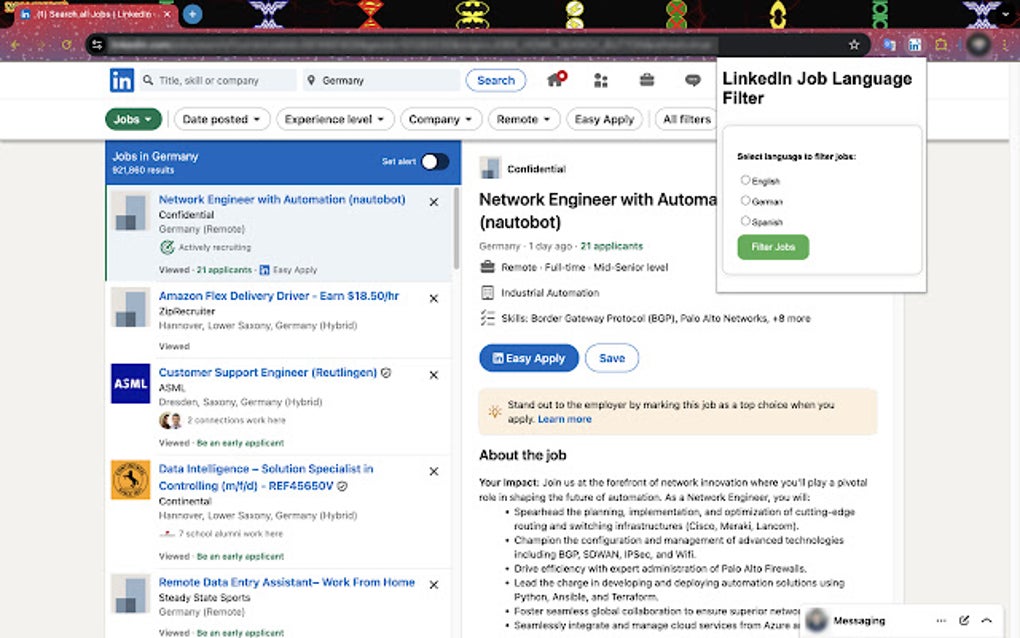Click the bookmark star in the address bar

(855, 44)
